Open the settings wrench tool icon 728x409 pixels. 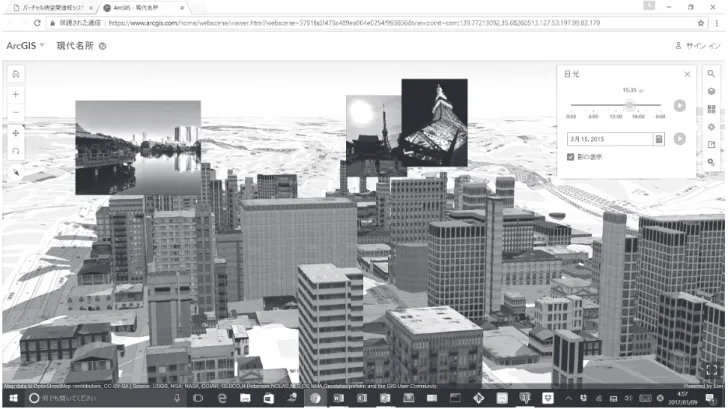(711, 162)
